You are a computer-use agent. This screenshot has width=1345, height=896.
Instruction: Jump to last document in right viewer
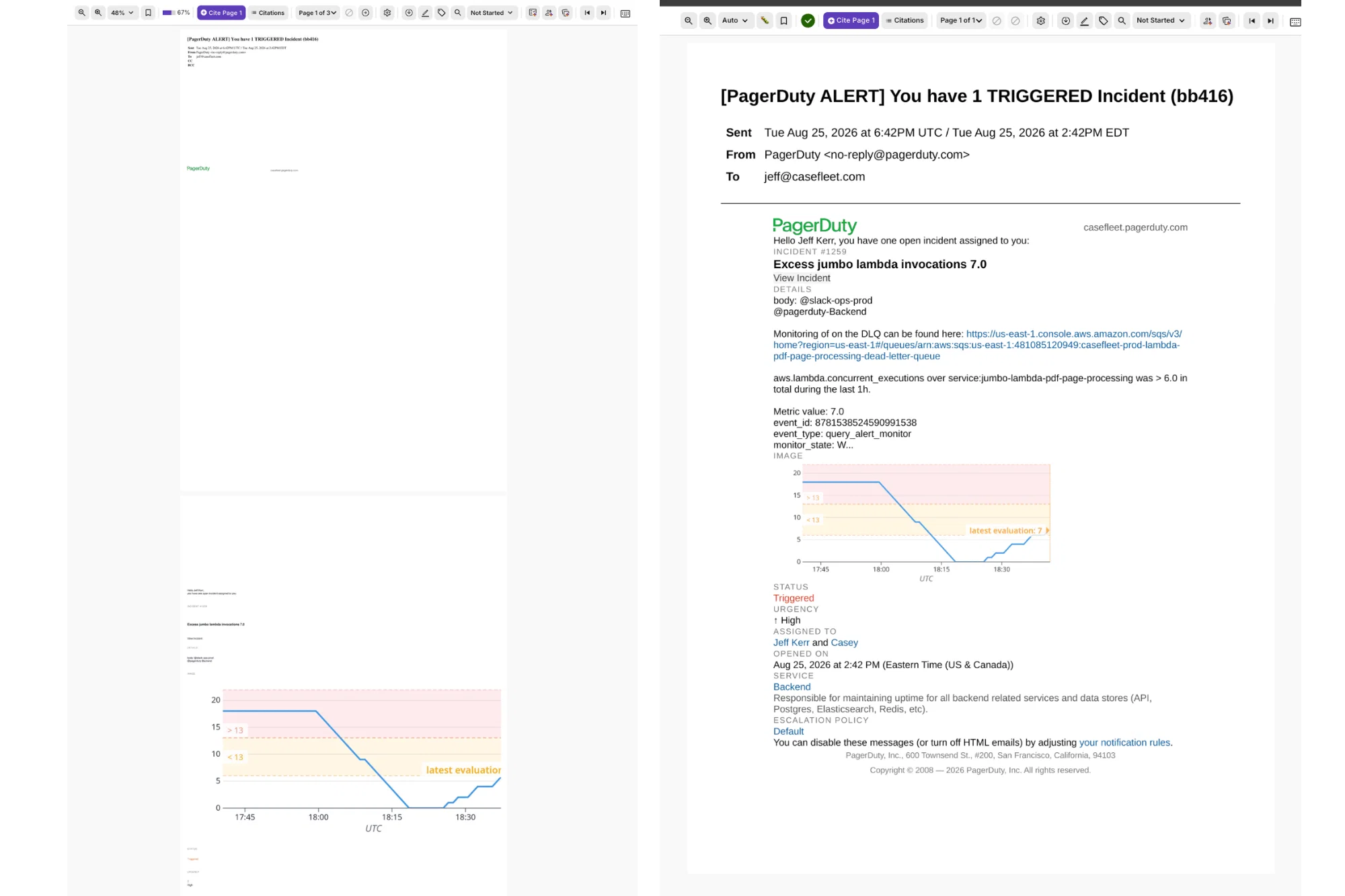1270,21
